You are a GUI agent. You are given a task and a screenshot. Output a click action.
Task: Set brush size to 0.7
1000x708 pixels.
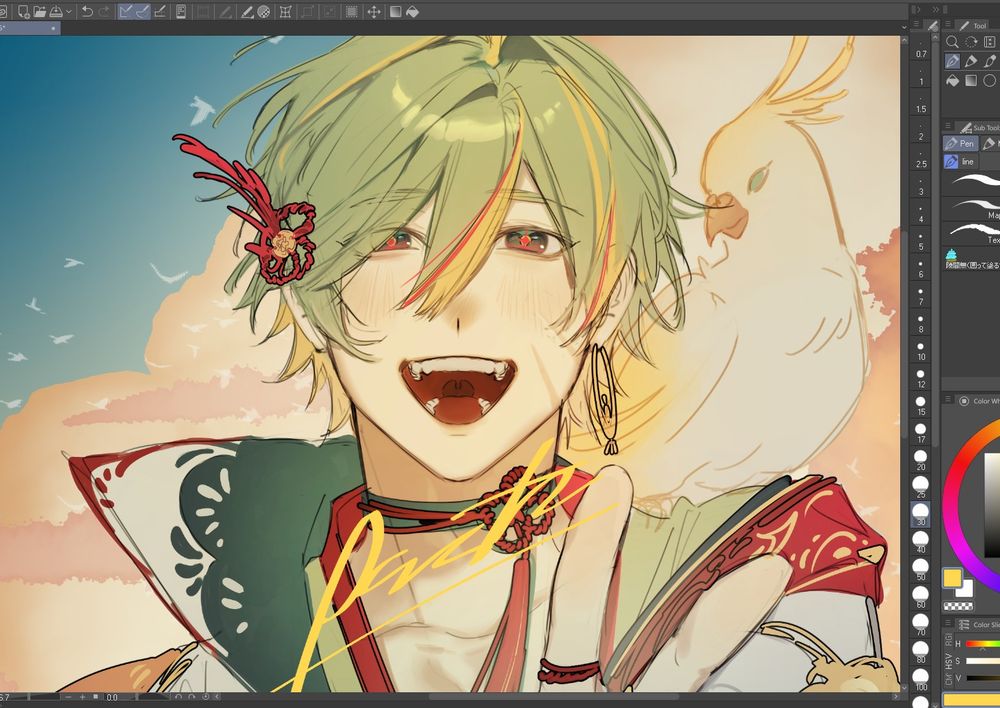(920, 48)
